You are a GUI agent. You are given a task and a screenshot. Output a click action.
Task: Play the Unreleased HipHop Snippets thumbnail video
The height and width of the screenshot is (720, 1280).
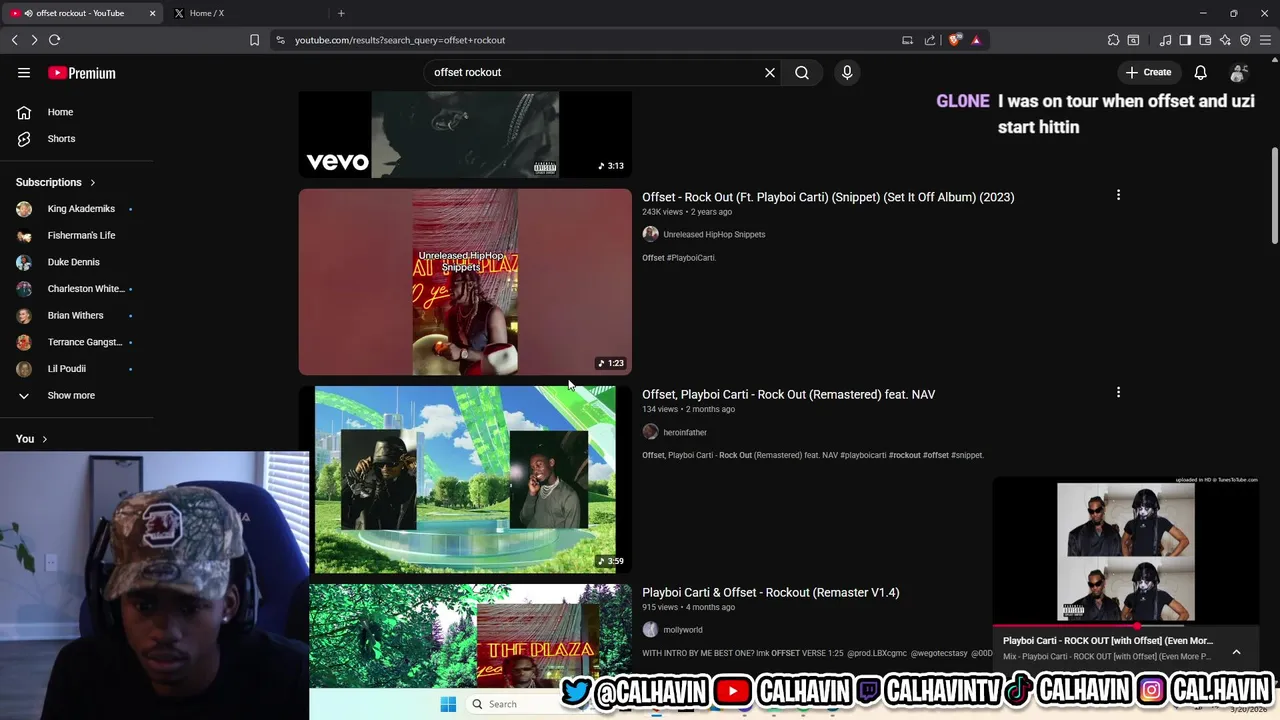[465, 282]
